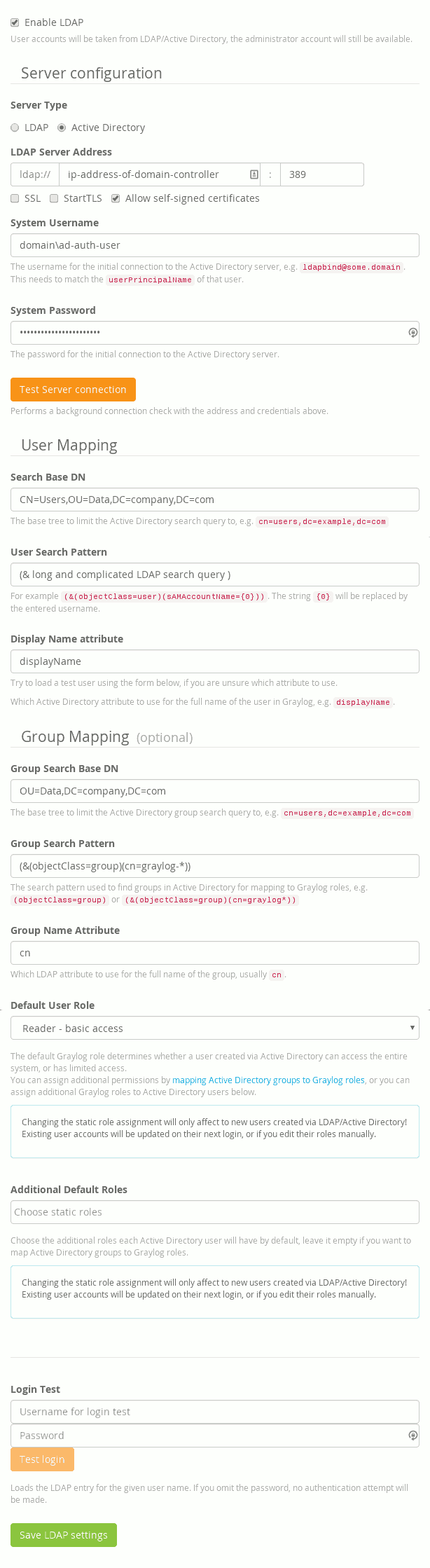Click the Group Search Pattern field
430x1568 pixels.
coord(214,865)
